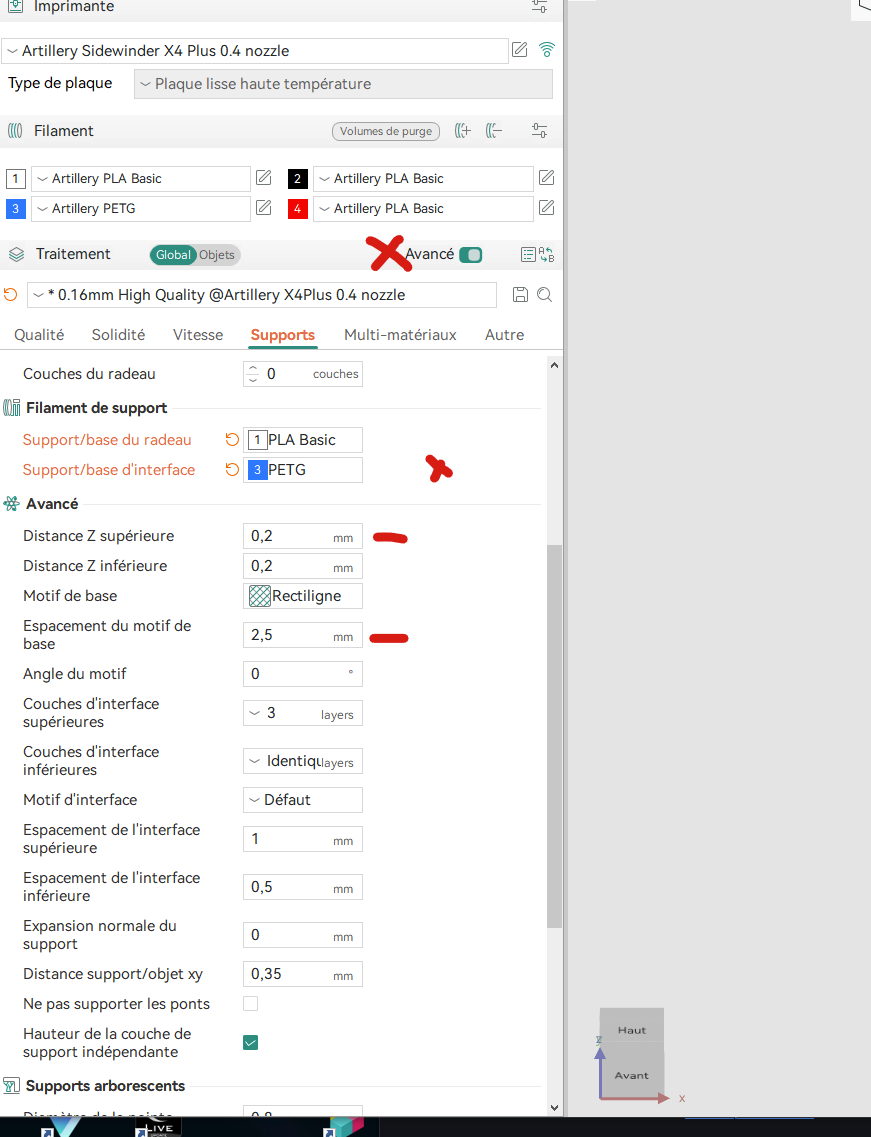Open filament 1 preset dropdown
This screenshot has height=1137, width=871.
click(x=141, y=178)
